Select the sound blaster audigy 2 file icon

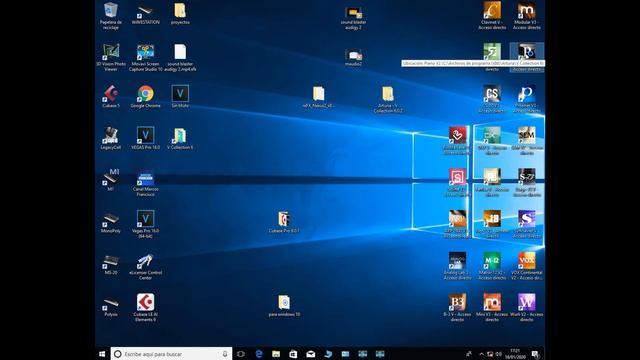tap(180, 58)
